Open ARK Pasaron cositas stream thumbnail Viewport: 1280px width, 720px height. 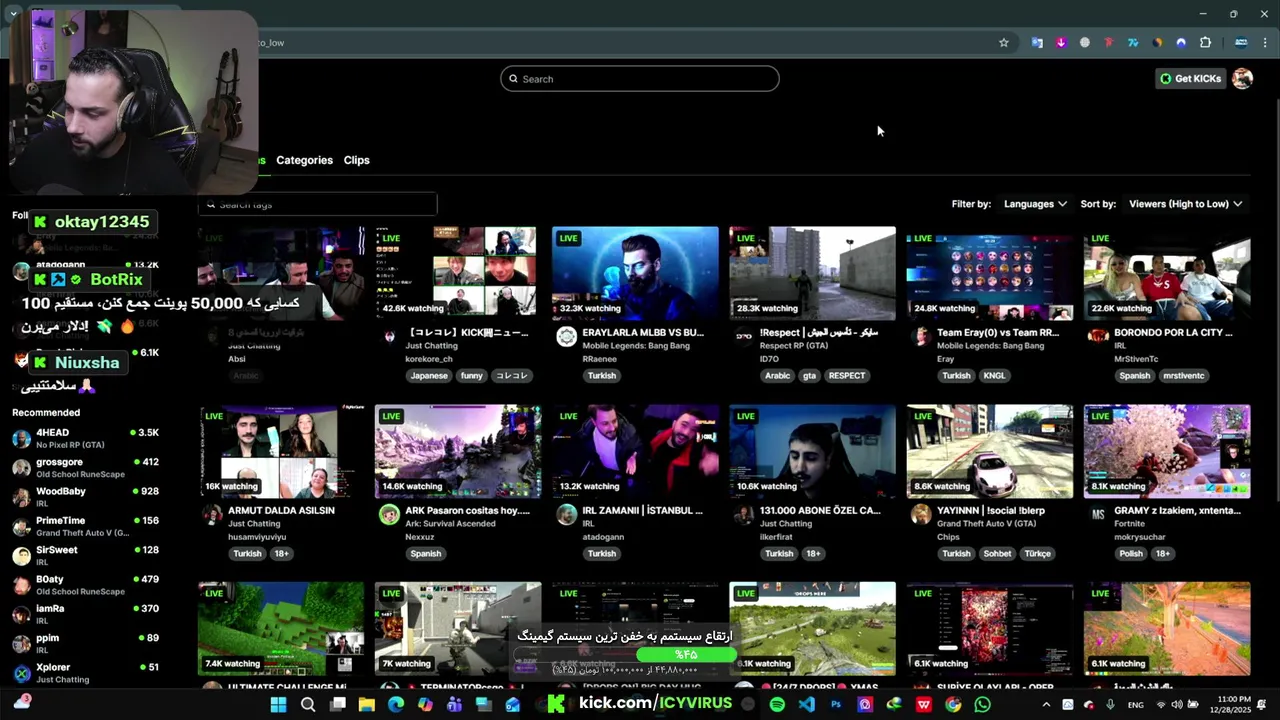coord(458,451)
